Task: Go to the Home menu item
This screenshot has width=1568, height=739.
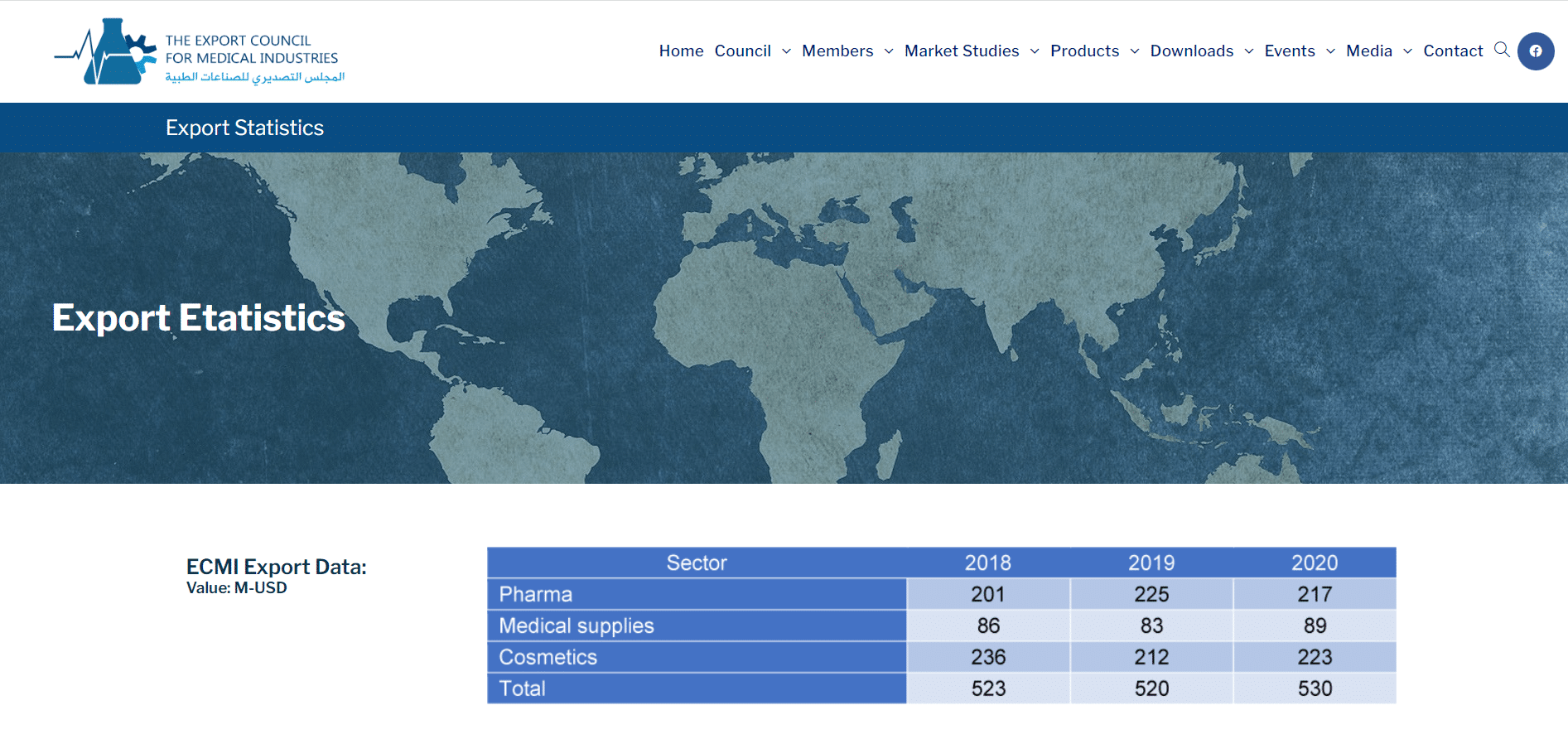Action: [x=681, y=51]
